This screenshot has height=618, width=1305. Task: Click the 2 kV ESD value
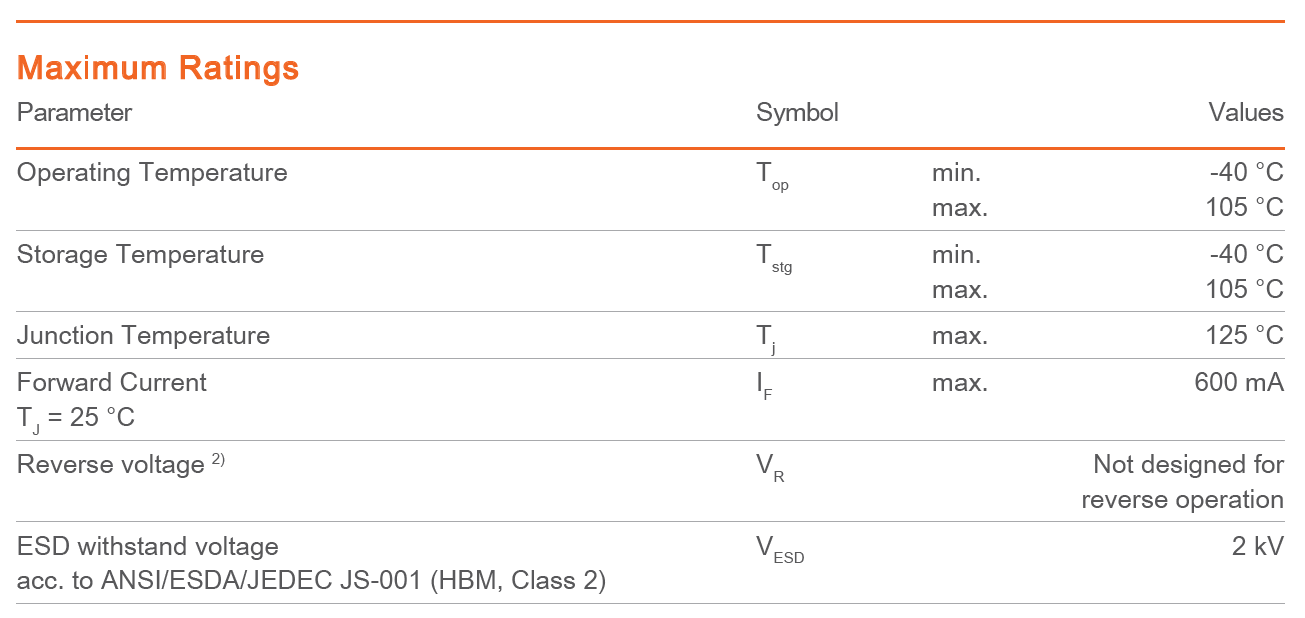[1257, 547]
